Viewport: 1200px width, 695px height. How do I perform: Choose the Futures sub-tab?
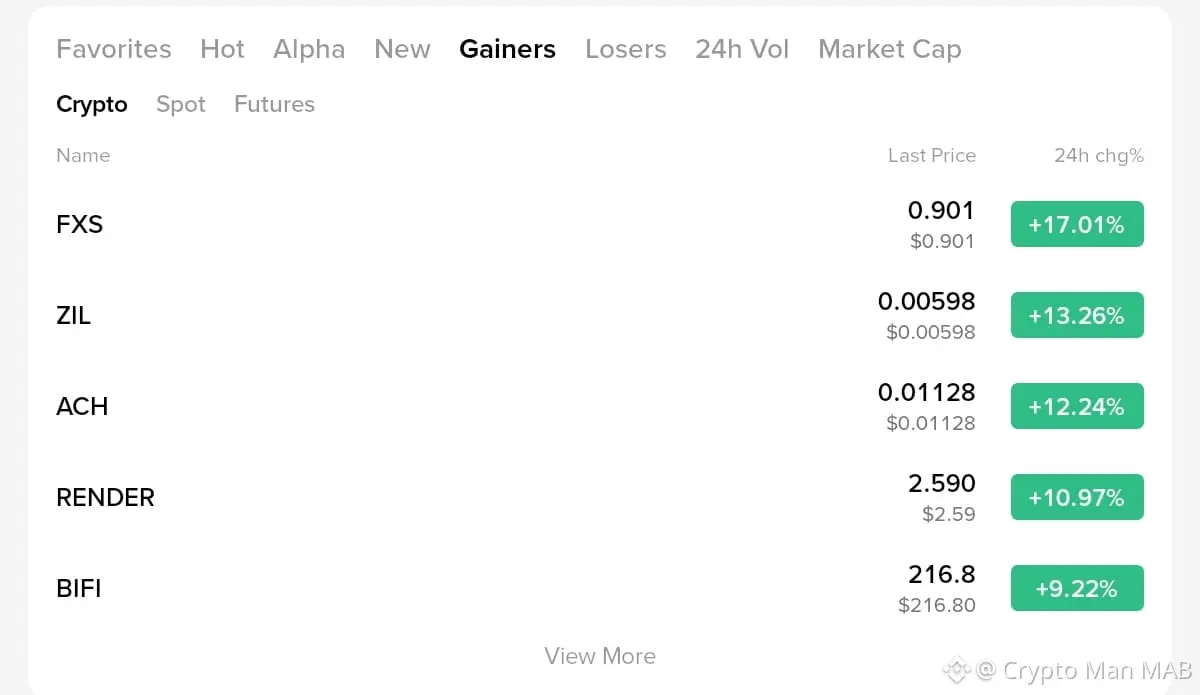[274, 104]
